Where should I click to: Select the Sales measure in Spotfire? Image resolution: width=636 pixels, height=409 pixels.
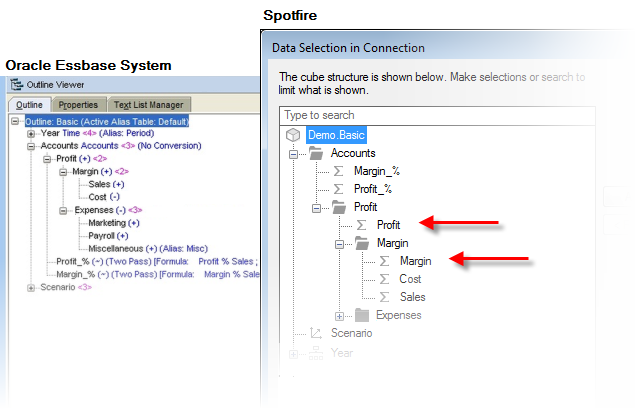pos(413,297)
